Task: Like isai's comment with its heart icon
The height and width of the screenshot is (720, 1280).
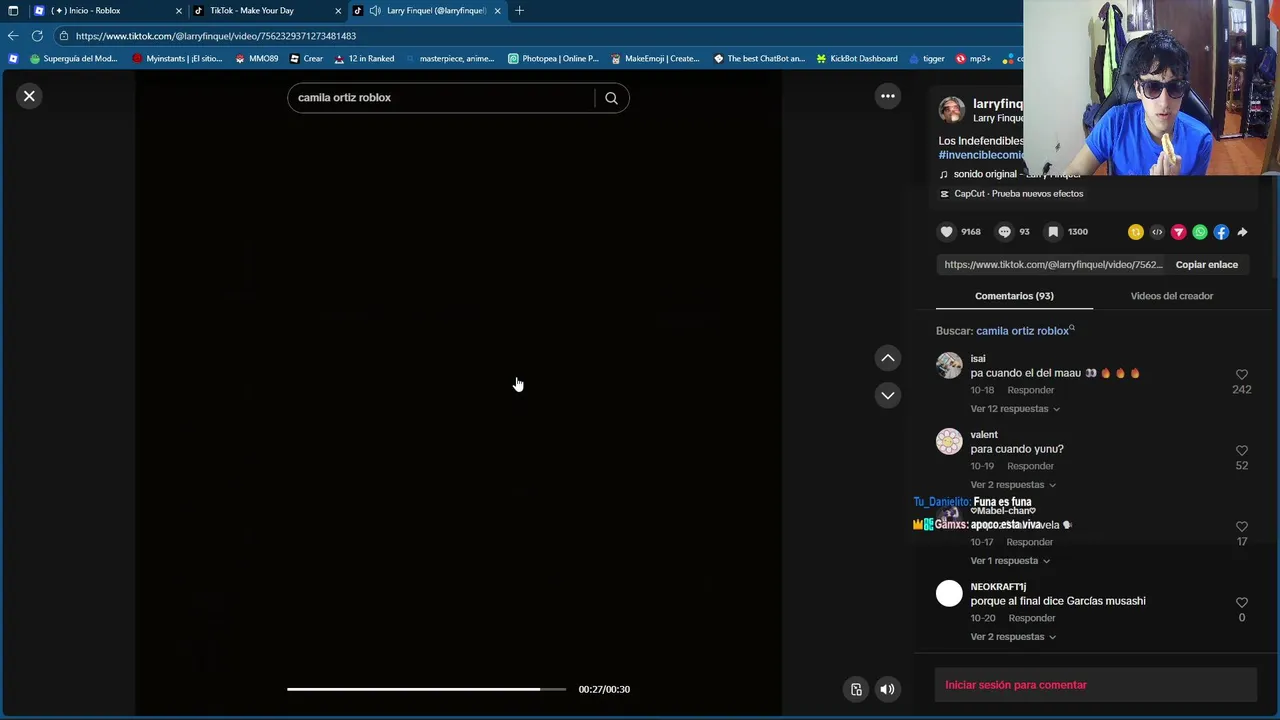Action: tap(1242, 375)
